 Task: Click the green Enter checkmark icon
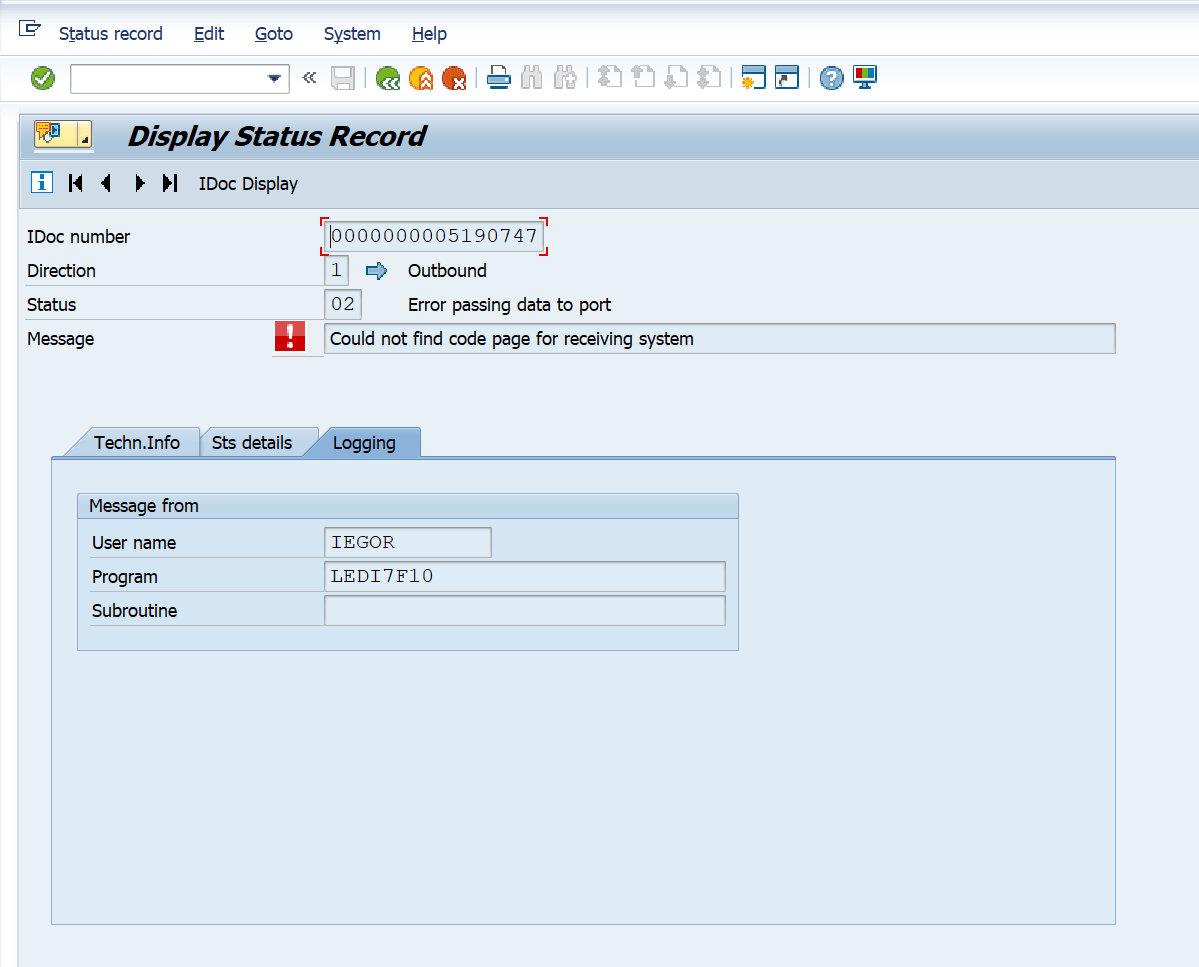[x=43, y=78]
